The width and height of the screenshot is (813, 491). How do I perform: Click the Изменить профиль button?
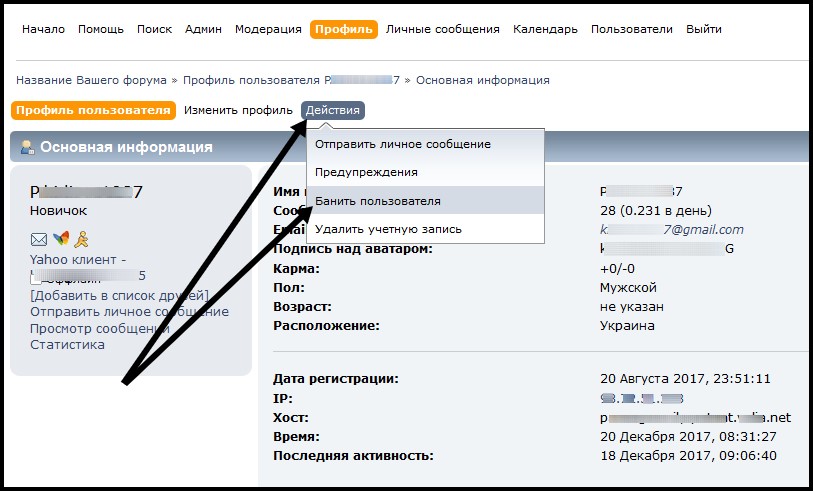pos(238,110)
